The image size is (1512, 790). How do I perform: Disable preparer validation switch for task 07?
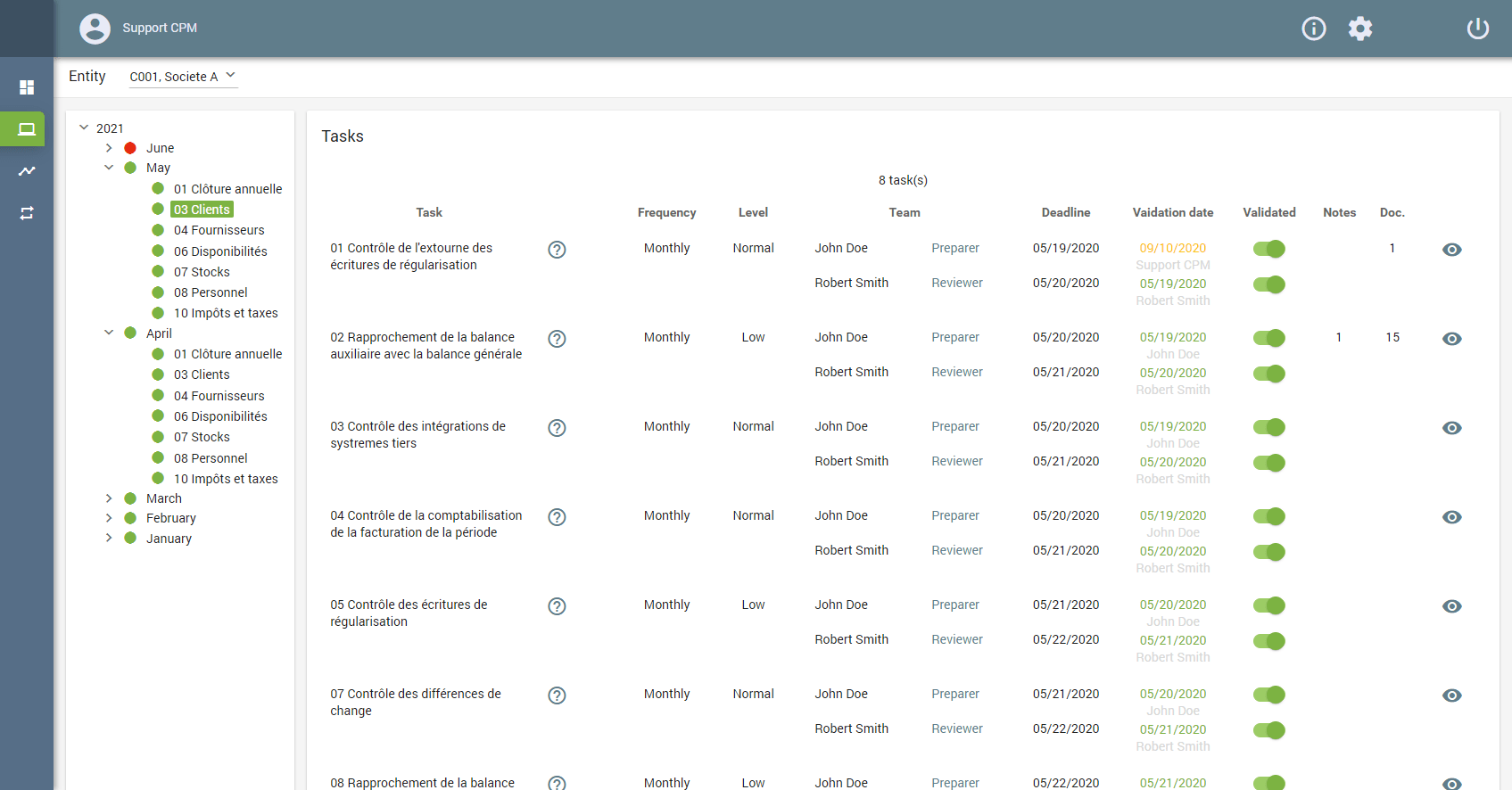point(1268,695)
